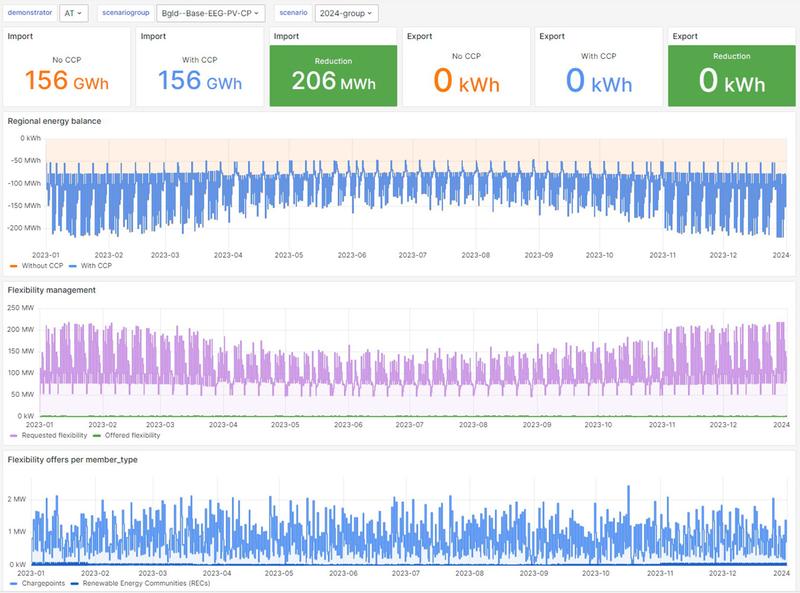Click the '100 MW' axis label in Flexibility management
Screen dimensions: 800x593
pyautogui.click(x=20, y=373)
